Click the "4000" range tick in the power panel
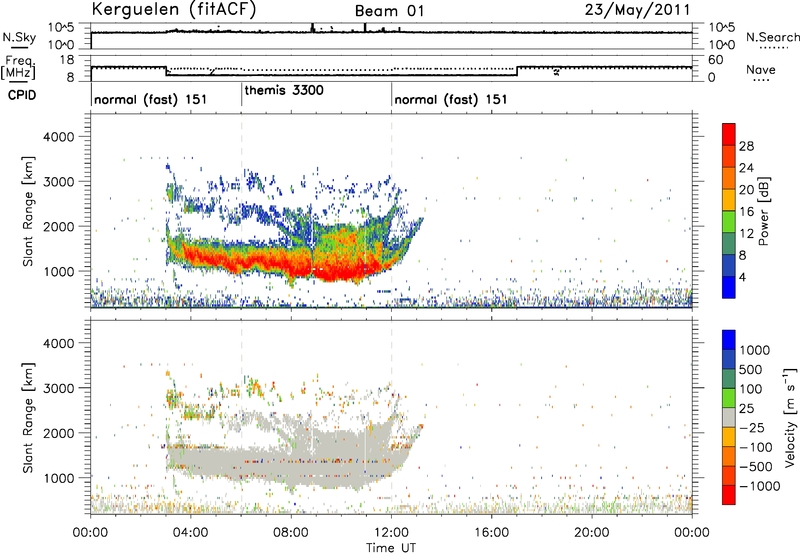This screenshot has height=554, width=800. pos(58,137)
